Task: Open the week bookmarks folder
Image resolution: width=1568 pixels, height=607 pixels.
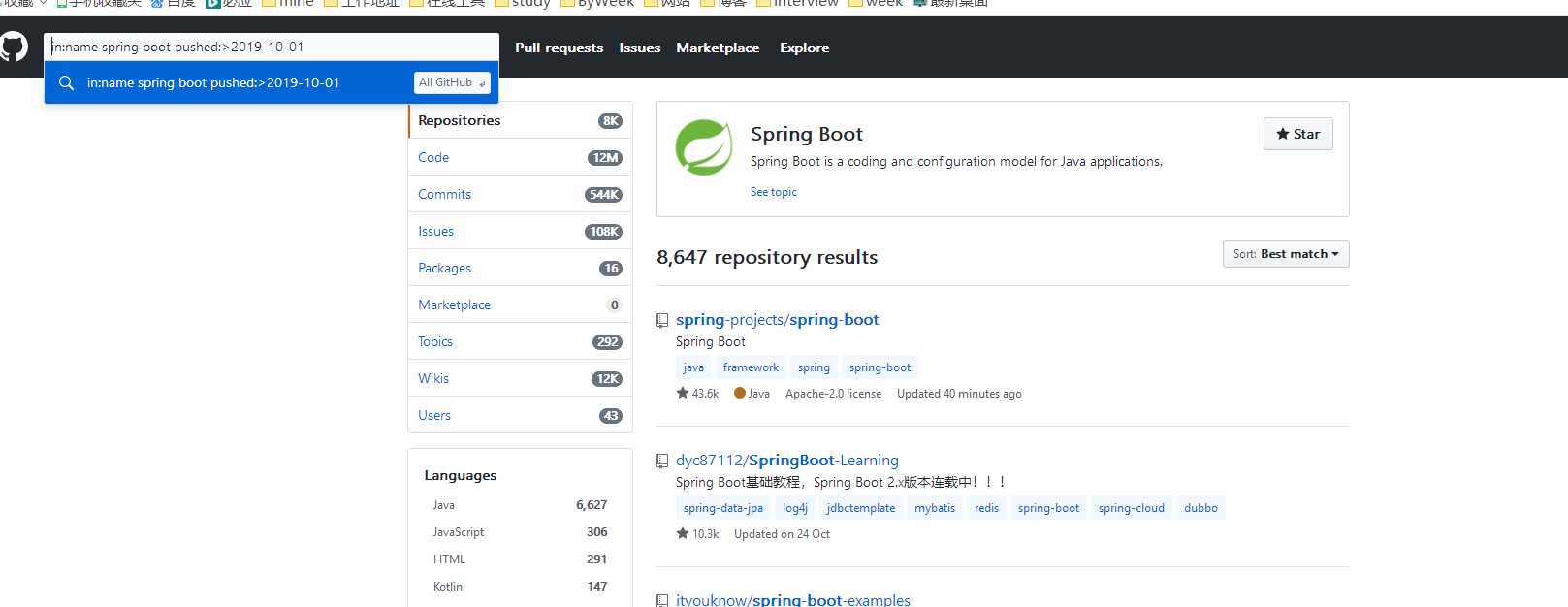Action: pos(877,4)
